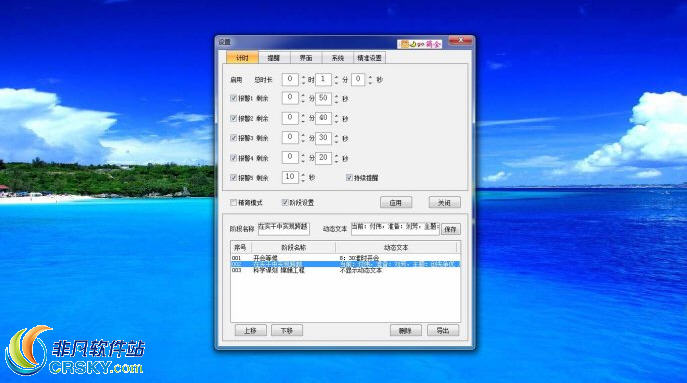Click the 应用 apply button

pos(396,202)
